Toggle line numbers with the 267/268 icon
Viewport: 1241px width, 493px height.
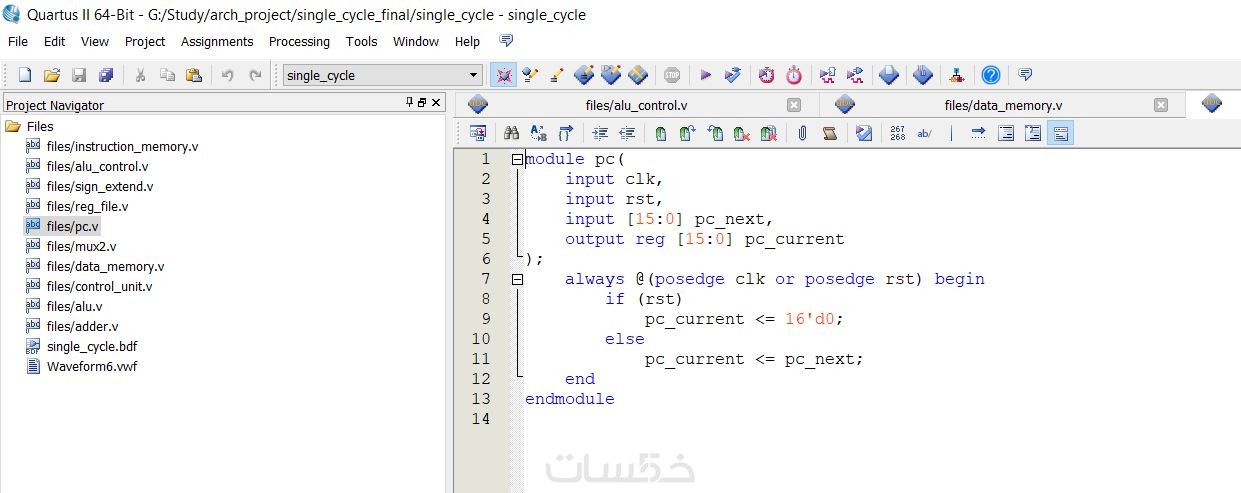897,133
